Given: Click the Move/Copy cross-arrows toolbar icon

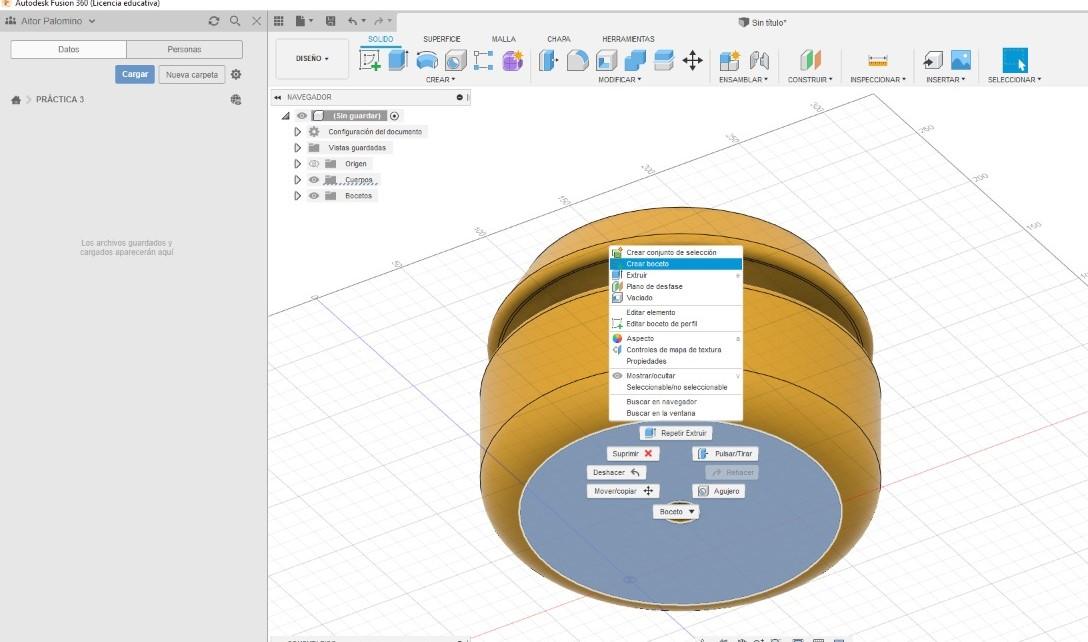Looking at the screenshot, I should [692, 60].
